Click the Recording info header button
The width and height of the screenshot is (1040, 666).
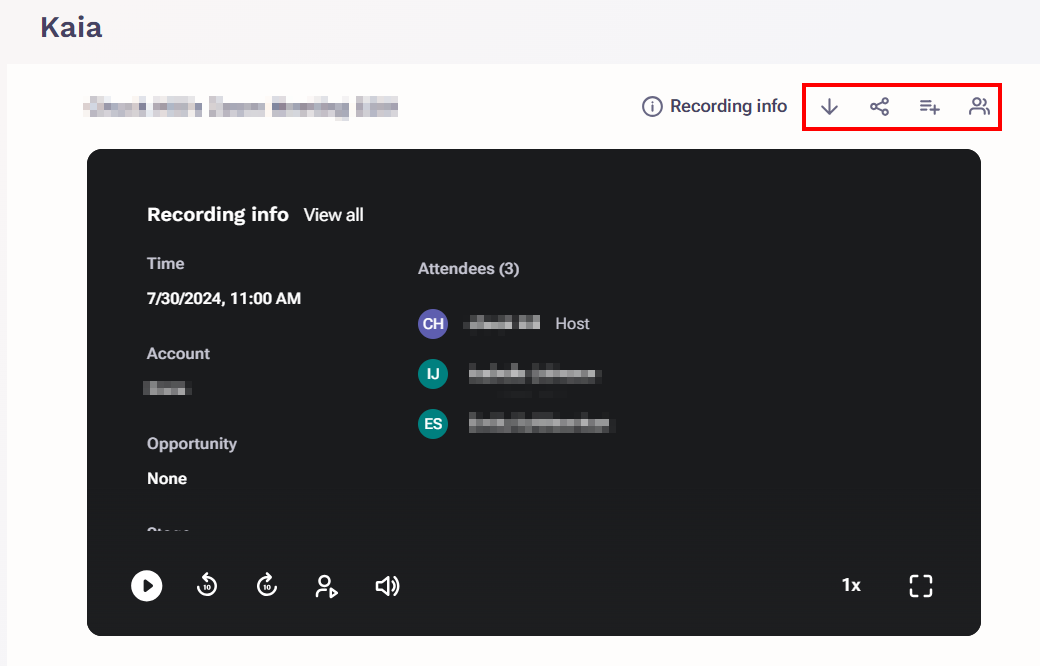coord(714,106)
